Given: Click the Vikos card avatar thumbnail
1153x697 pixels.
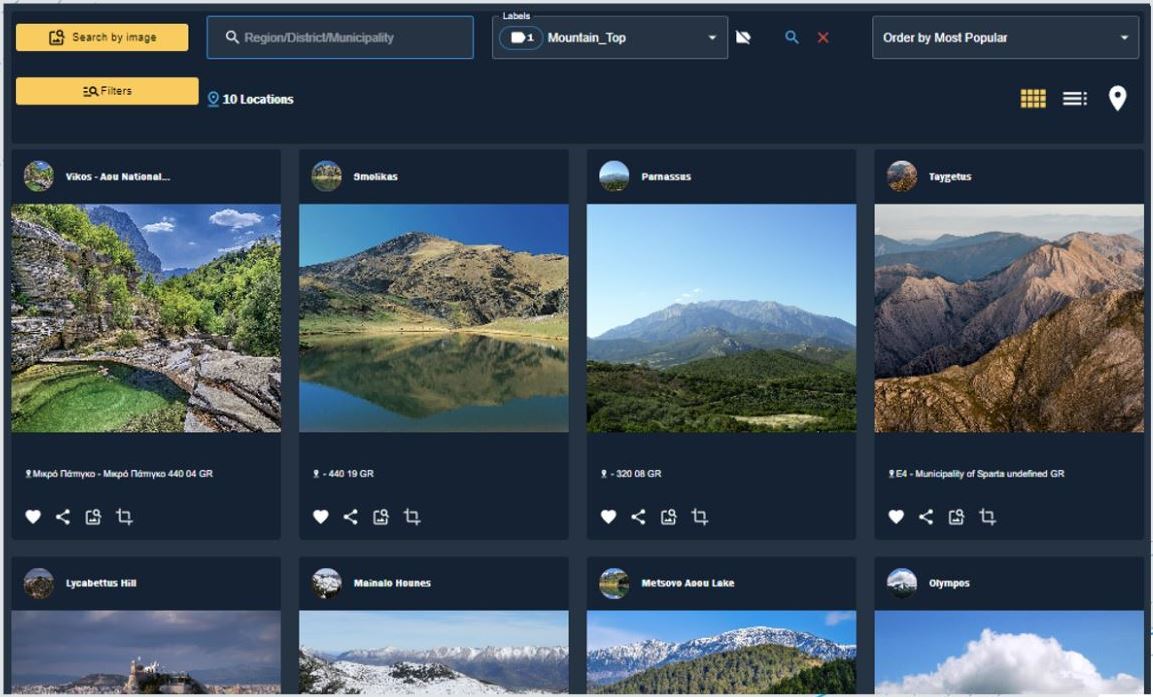Looking at the screenshot, I should 38,176.
